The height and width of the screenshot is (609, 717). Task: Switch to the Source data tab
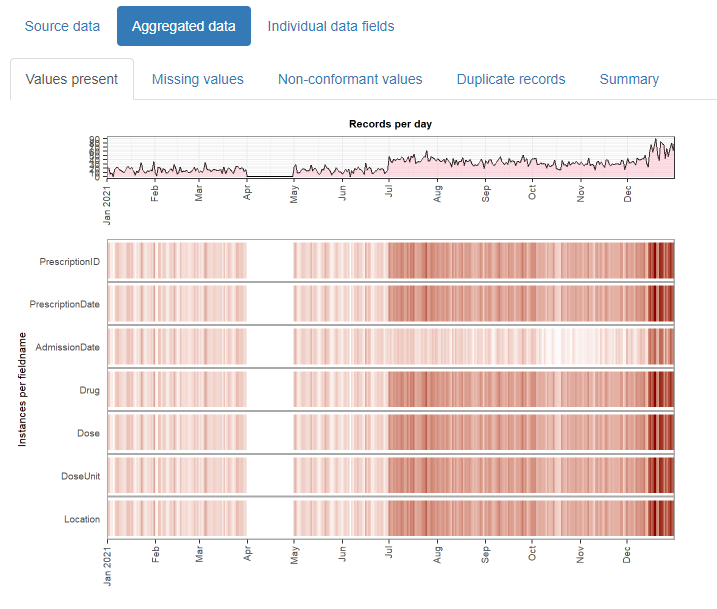62,26
